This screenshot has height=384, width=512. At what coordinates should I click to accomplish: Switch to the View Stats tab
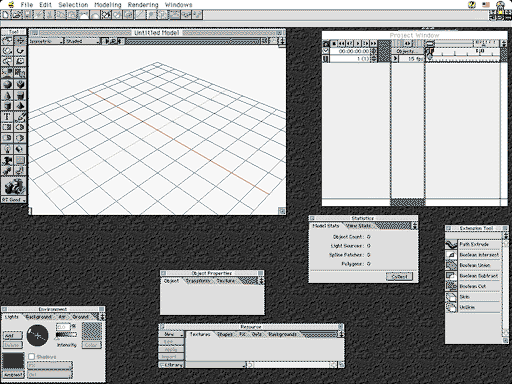(x=358, y=226)
